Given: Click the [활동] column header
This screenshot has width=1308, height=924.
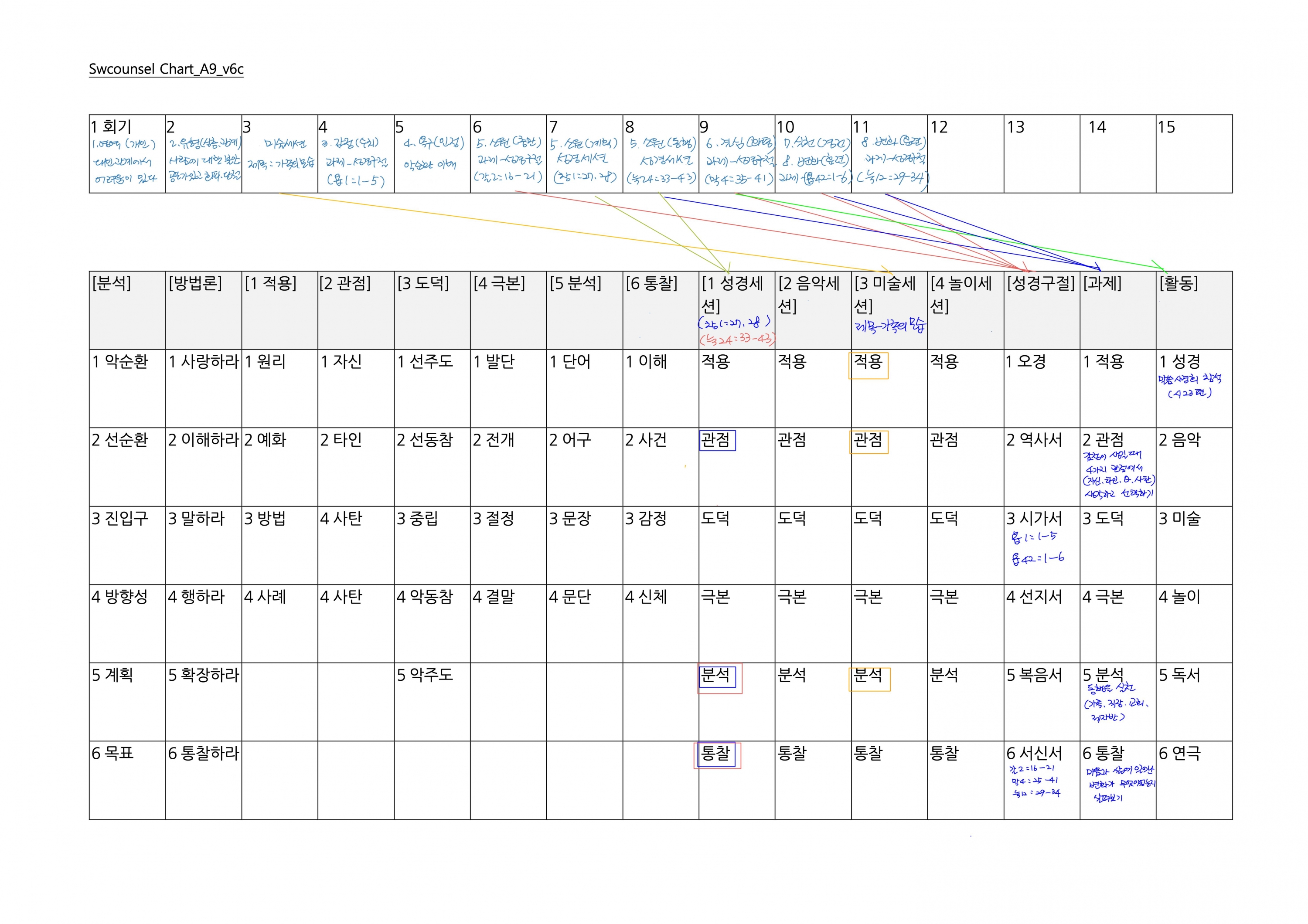Looking at the screenshot, I should 1179,283.
